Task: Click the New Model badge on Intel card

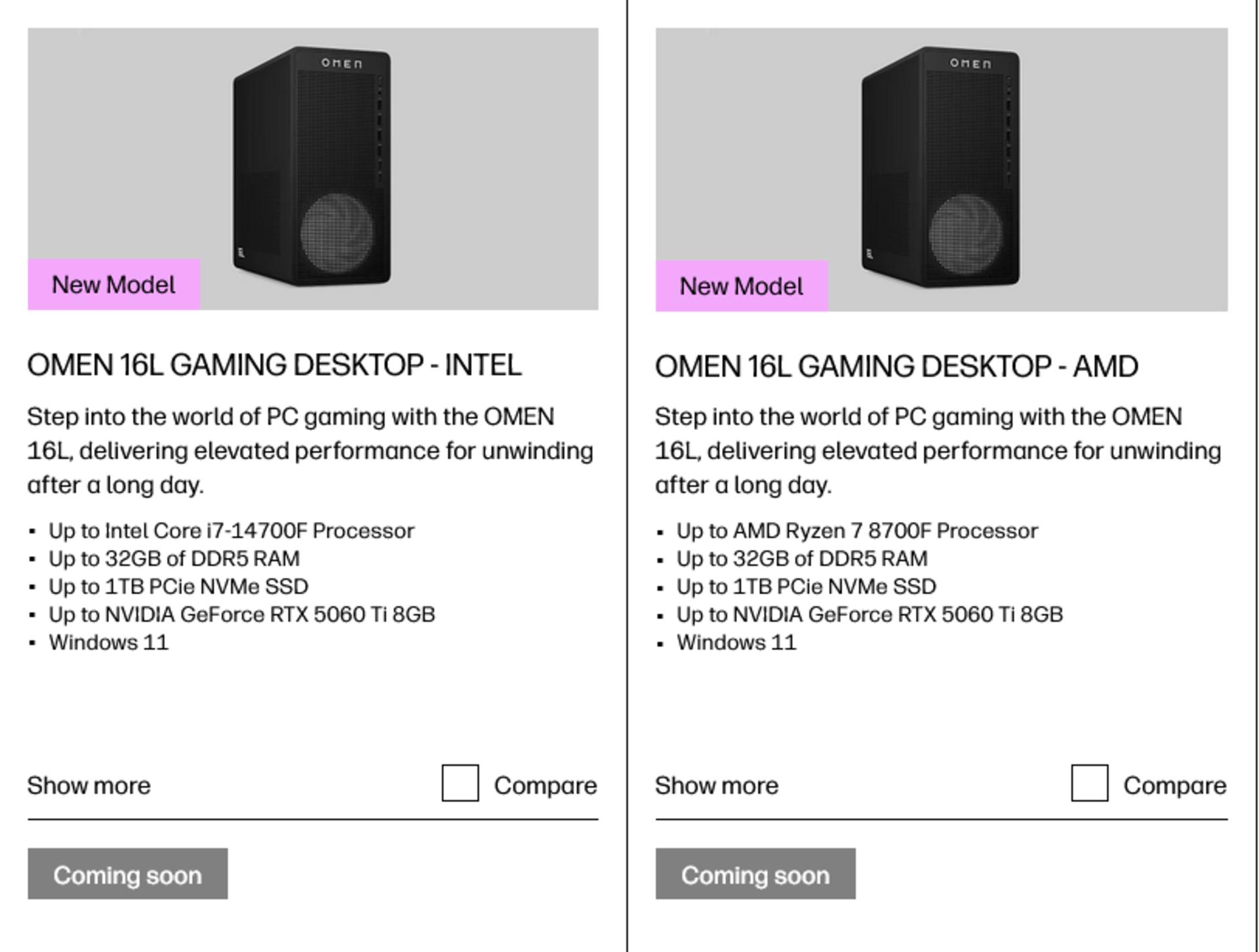Action: pyautogui.click(x=113, y=285)
